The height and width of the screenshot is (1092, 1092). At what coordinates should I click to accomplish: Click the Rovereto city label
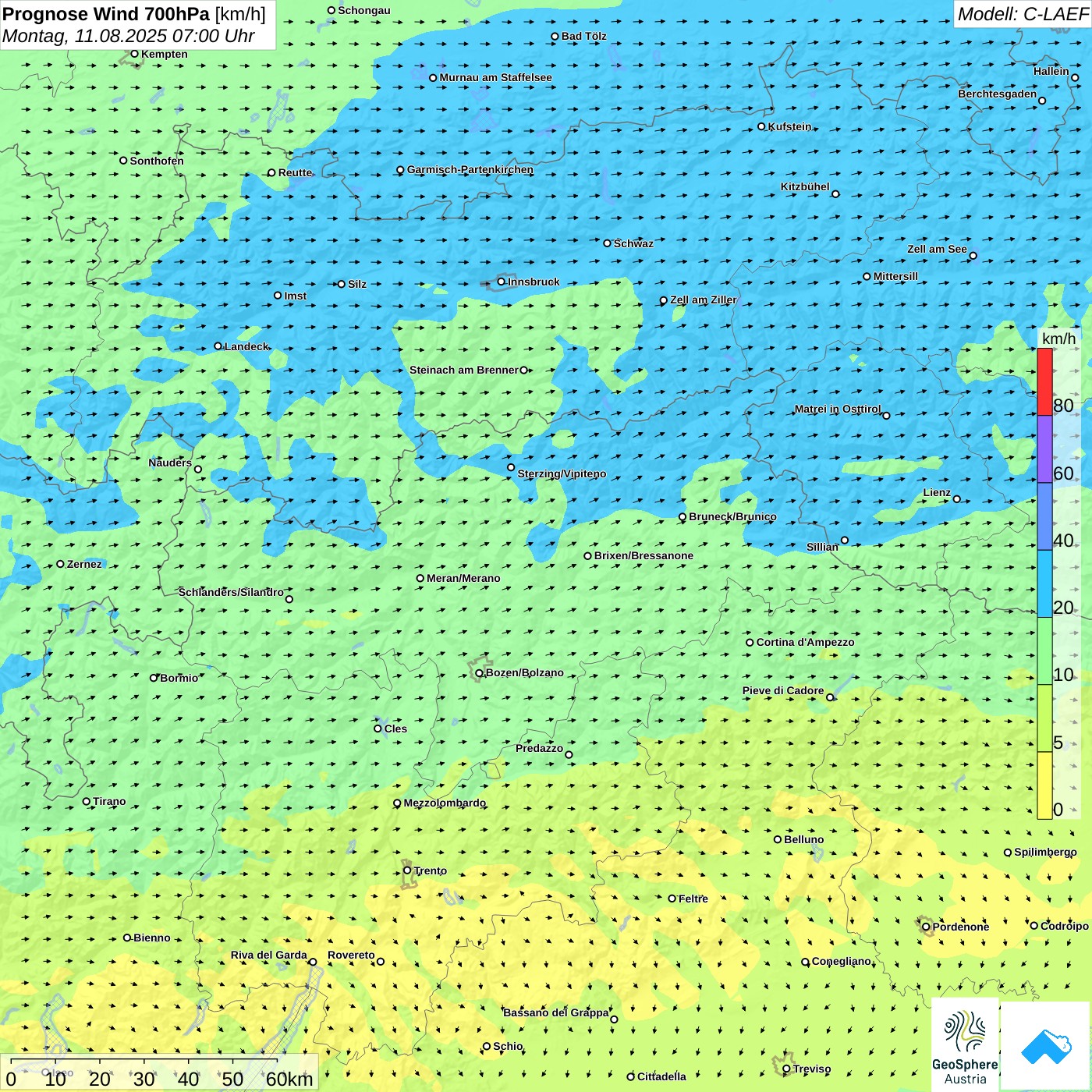pyautogui.click(x=351, y=955)
